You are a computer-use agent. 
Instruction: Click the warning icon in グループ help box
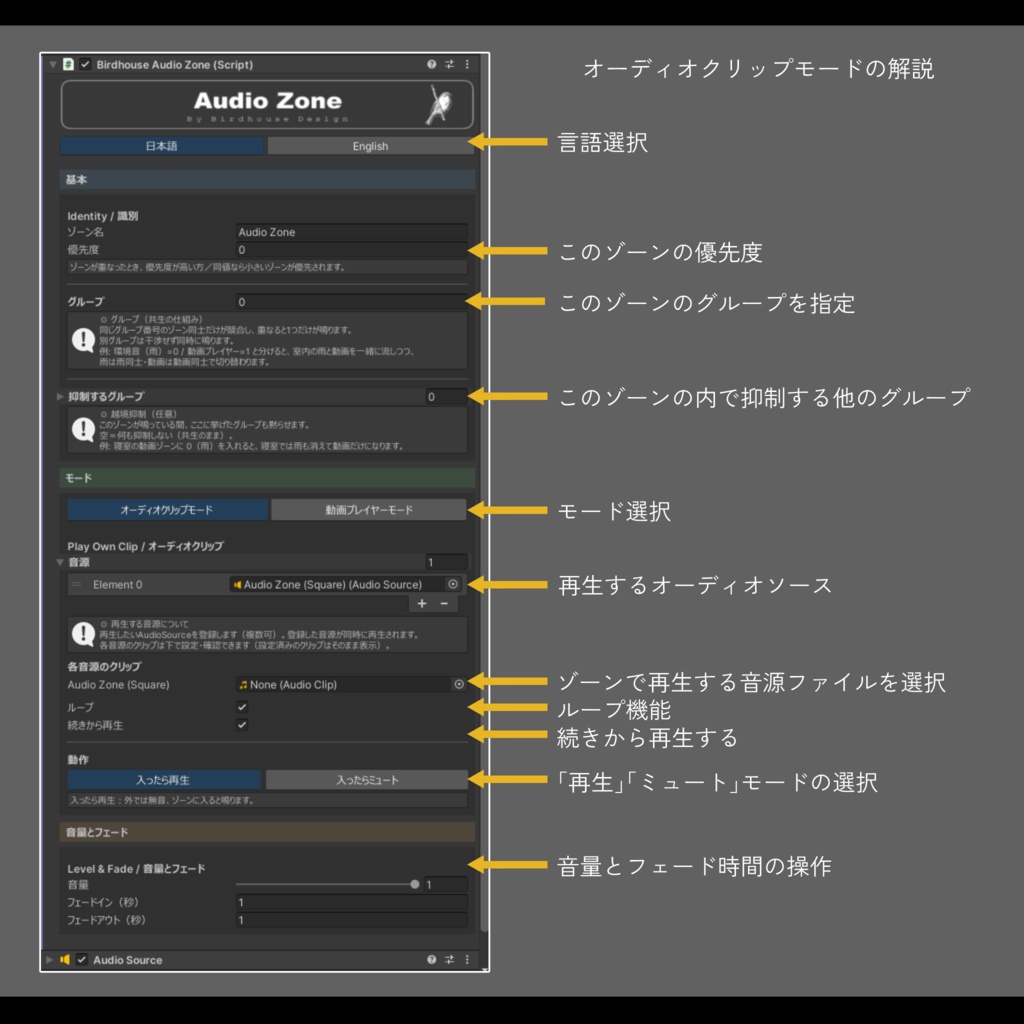84,340
